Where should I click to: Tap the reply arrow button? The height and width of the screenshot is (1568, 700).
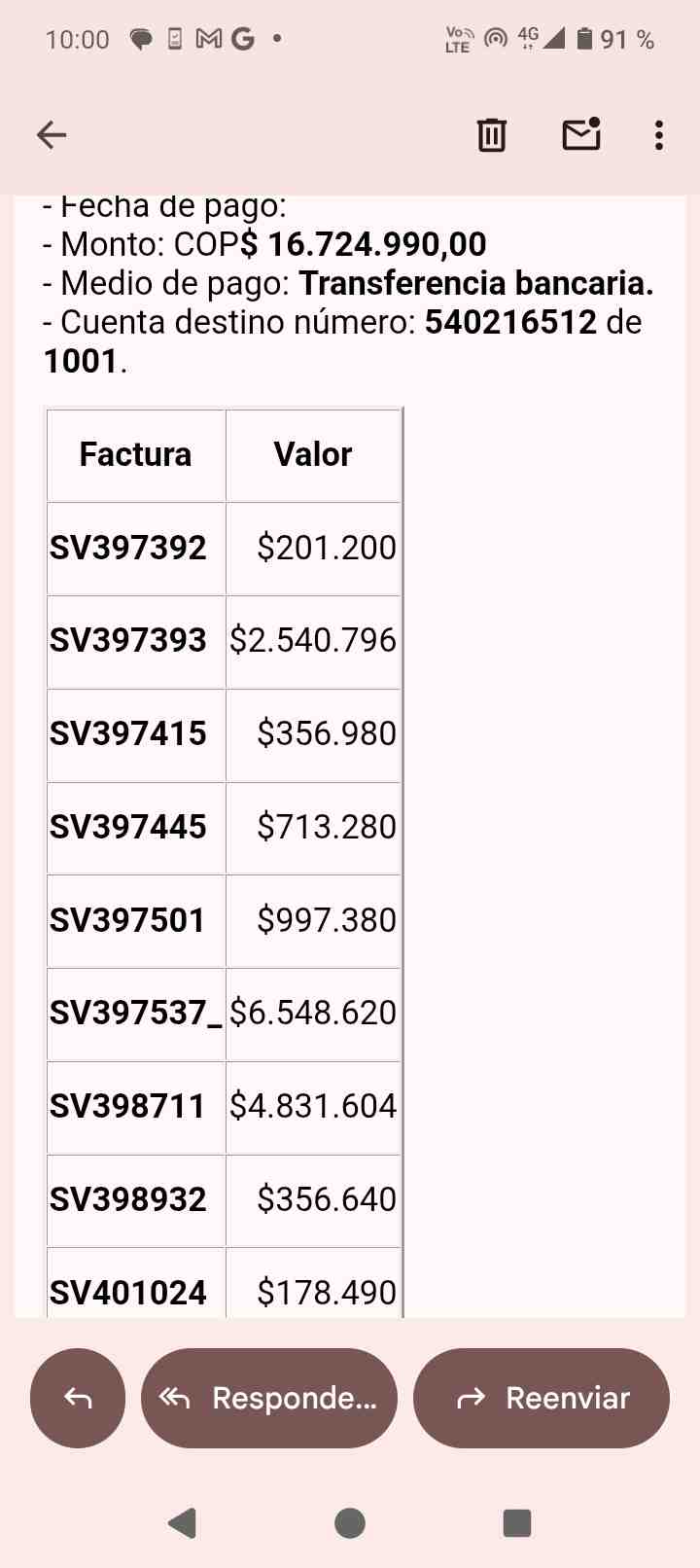tap(78, 1398)
